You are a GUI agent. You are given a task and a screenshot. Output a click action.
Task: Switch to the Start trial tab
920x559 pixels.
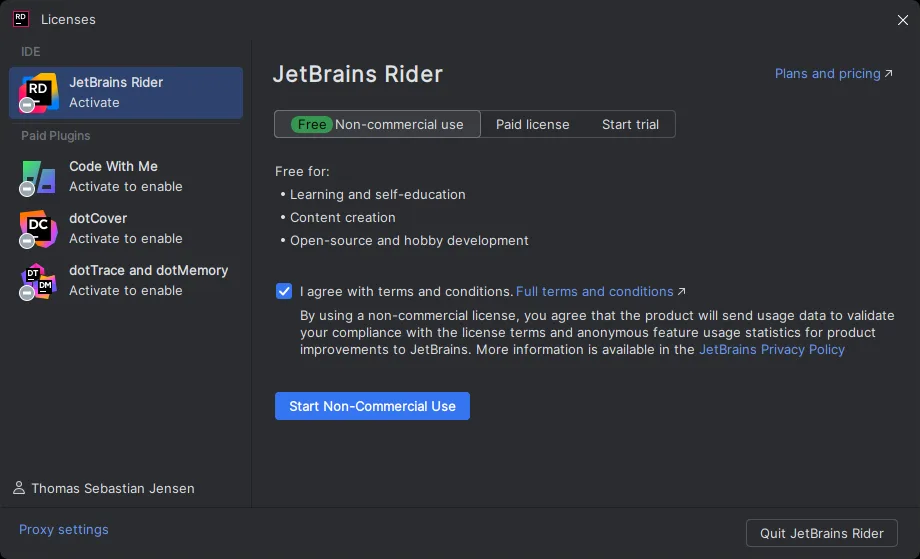630,125
